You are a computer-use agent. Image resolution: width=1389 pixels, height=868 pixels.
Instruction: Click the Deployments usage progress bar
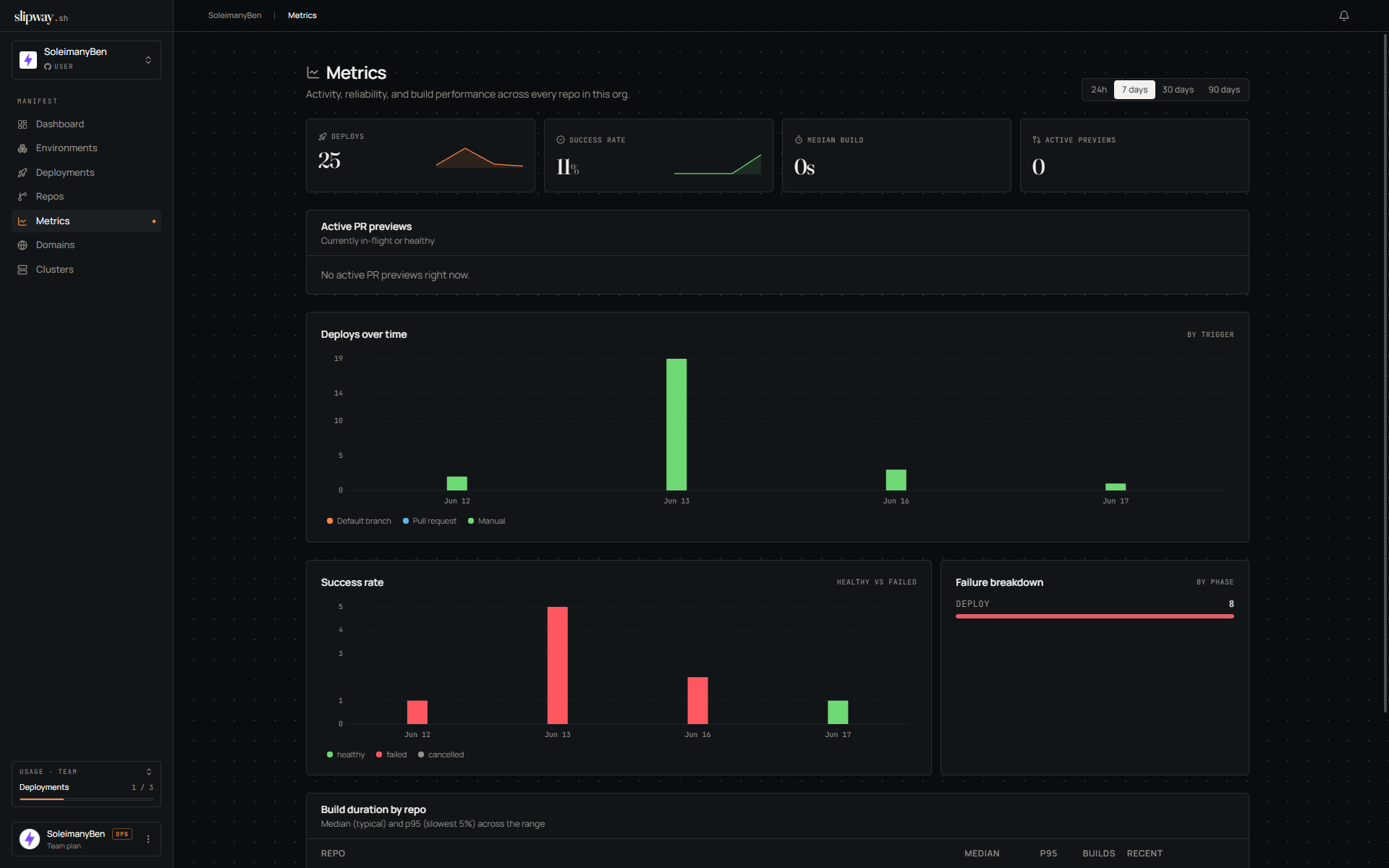click(86, 799)
